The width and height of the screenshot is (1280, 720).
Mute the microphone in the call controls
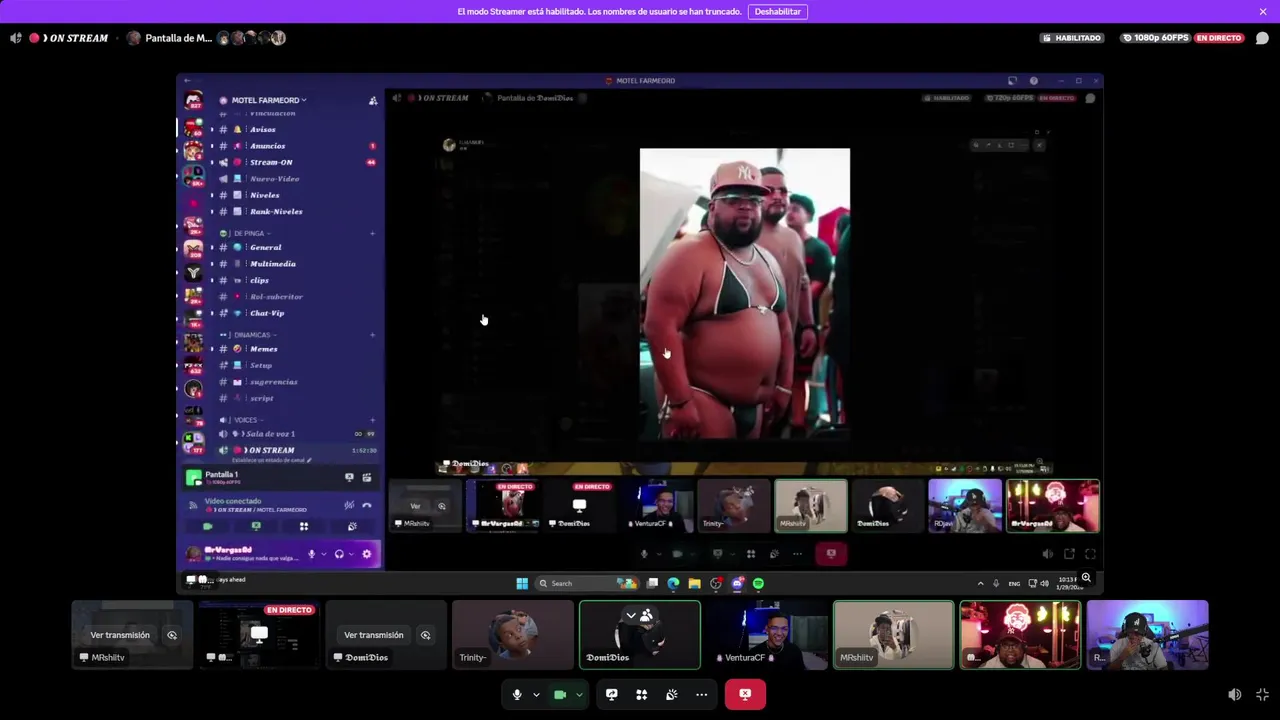pos(517,695)
